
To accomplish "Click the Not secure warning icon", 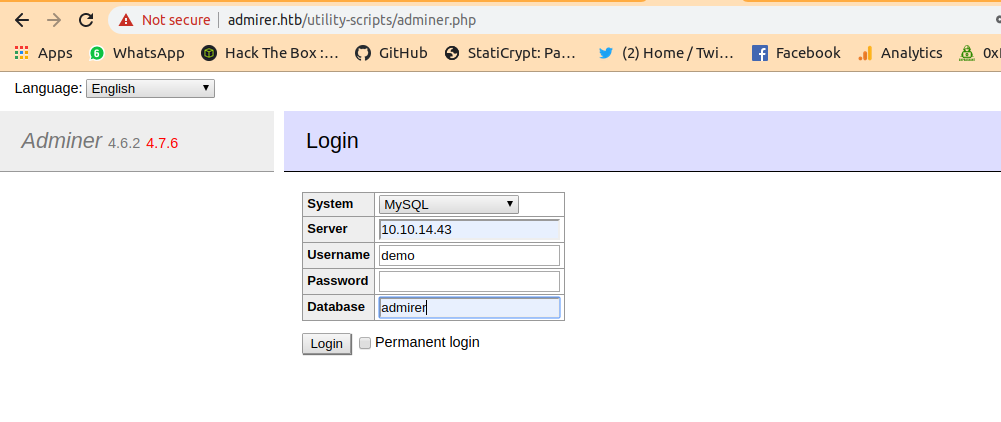I will [x=126, y=20].
